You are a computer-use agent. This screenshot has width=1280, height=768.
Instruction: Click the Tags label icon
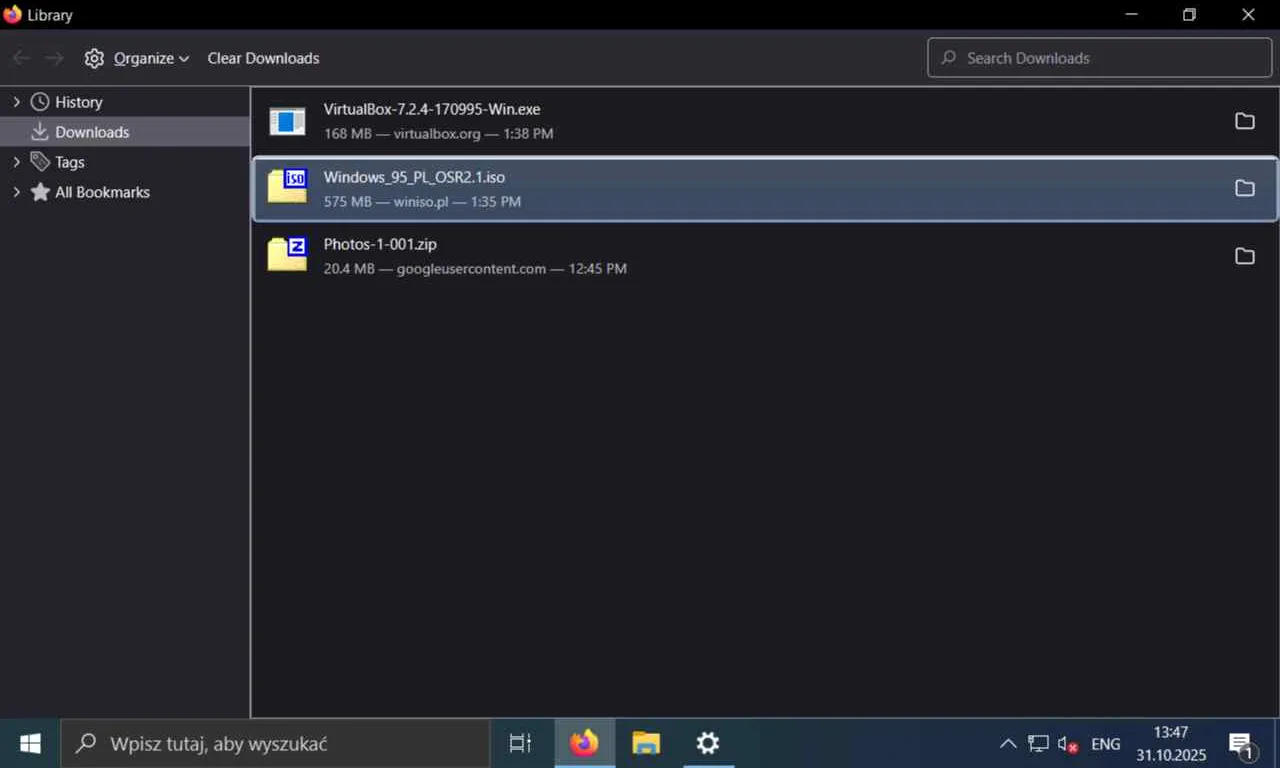40,162
